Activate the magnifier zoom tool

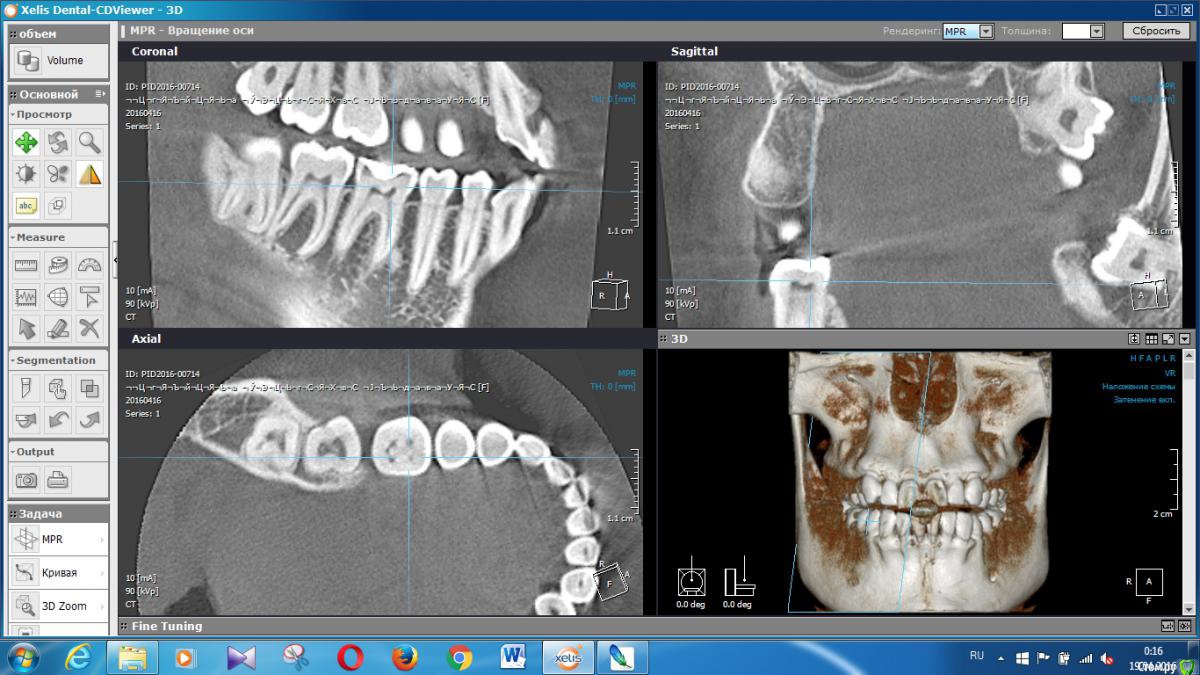pyautogui.click(x=90, y=143)
